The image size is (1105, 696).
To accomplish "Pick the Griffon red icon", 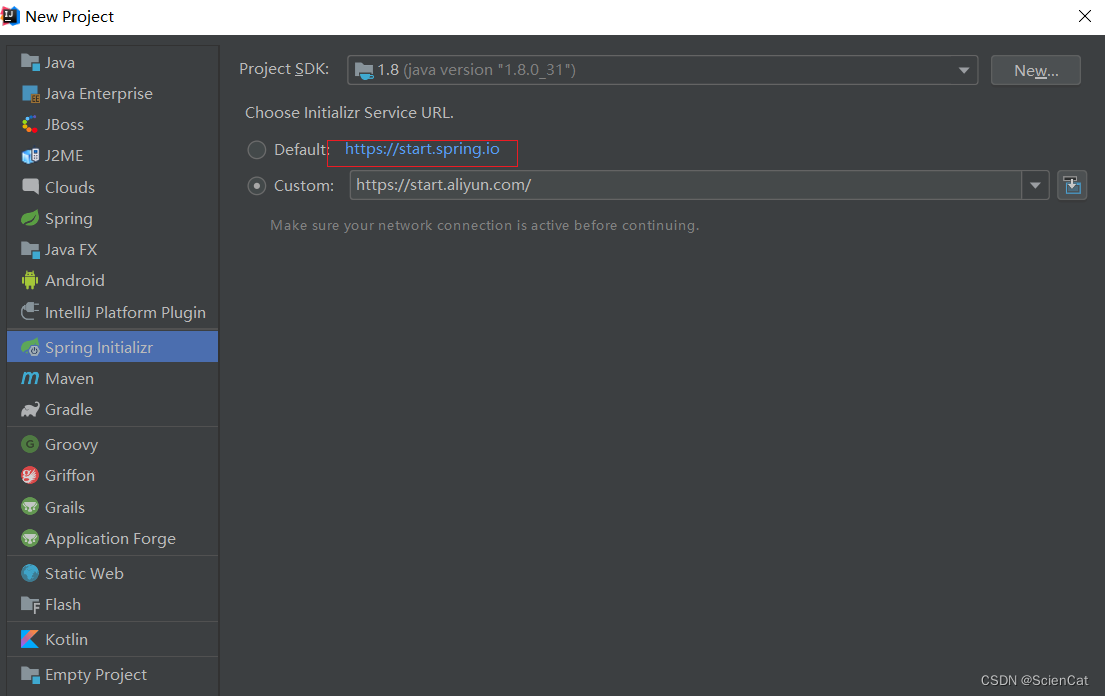I will (30, 476).
